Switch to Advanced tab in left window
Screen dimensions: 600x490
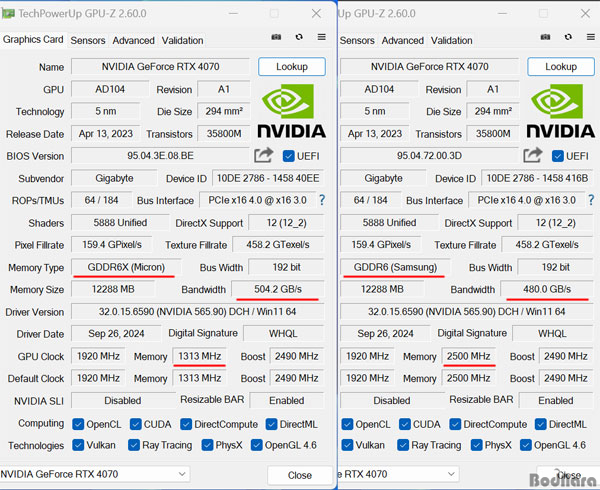133,40
